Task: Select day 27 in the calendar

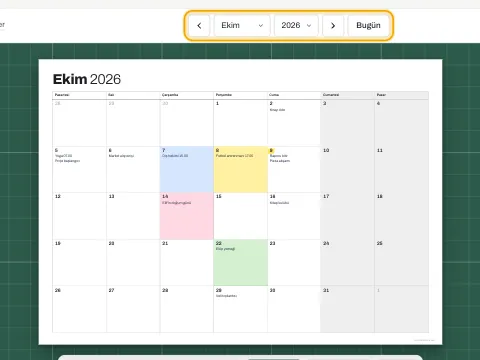Action: point(133,309)
